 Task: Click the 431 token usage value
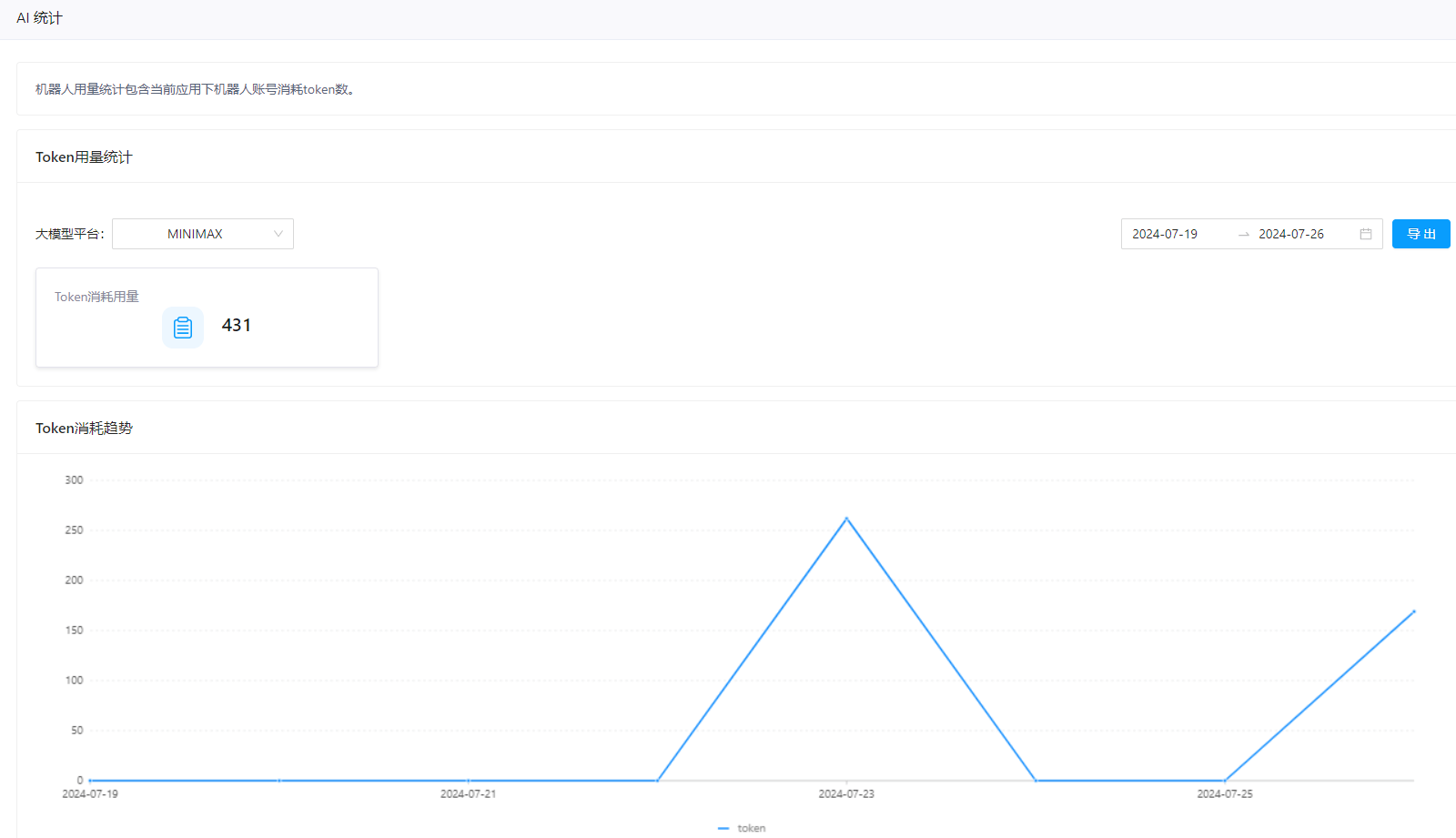coord(237,325)
